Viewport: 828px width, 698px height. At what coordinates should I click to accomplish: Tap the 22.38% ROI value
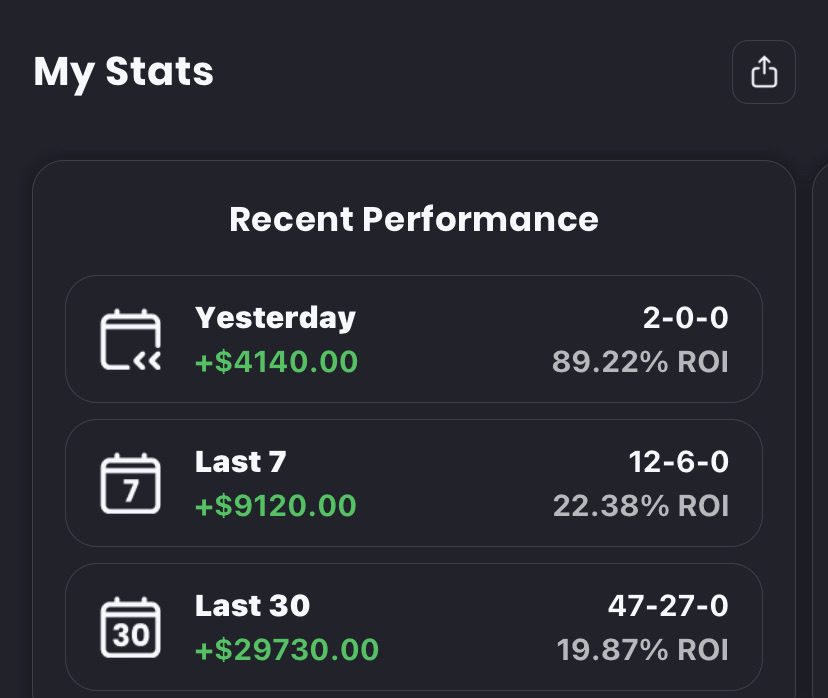640,505
